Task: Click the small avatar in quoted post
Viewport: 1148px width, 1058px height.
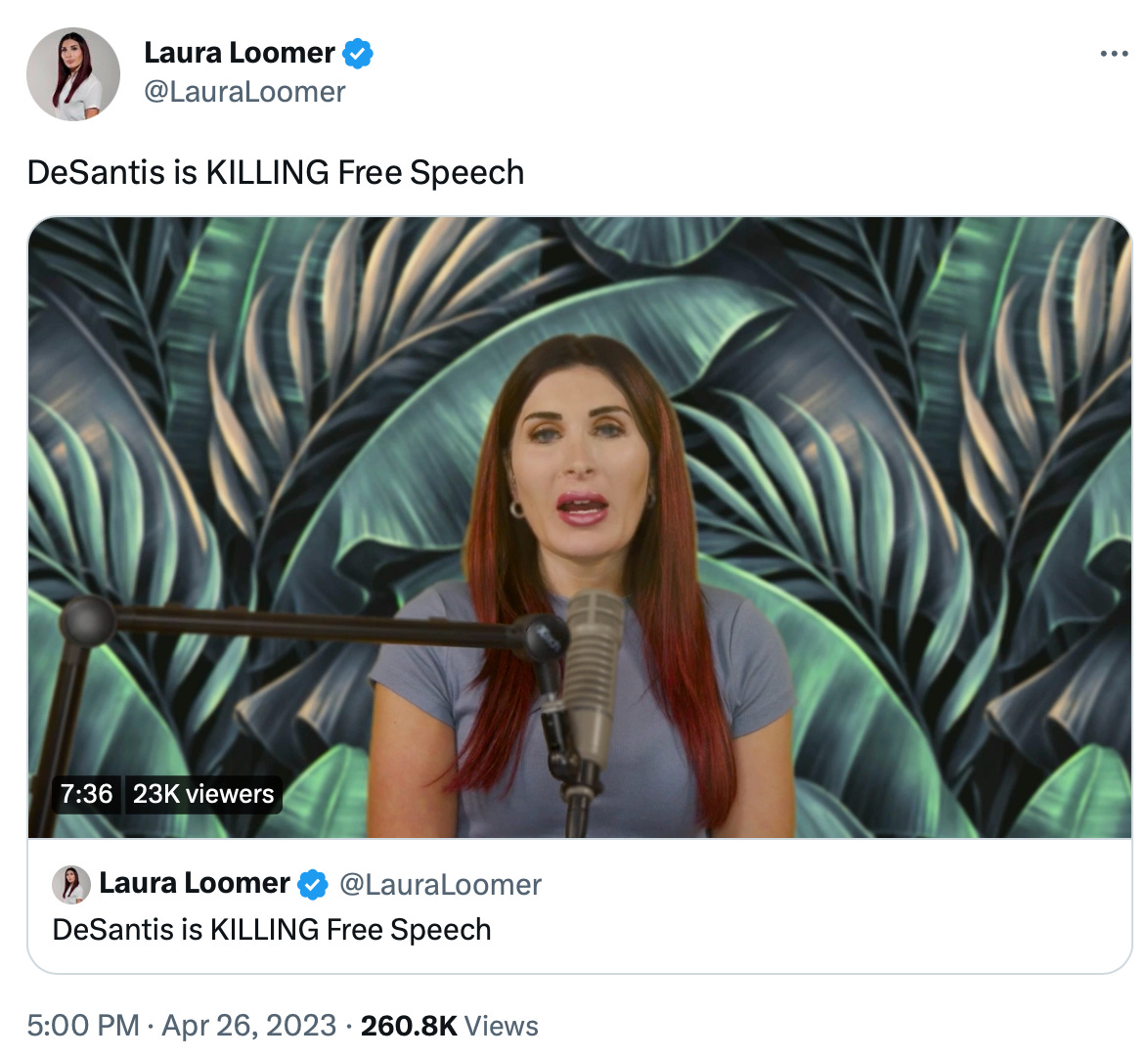Action: click(71, 884)
